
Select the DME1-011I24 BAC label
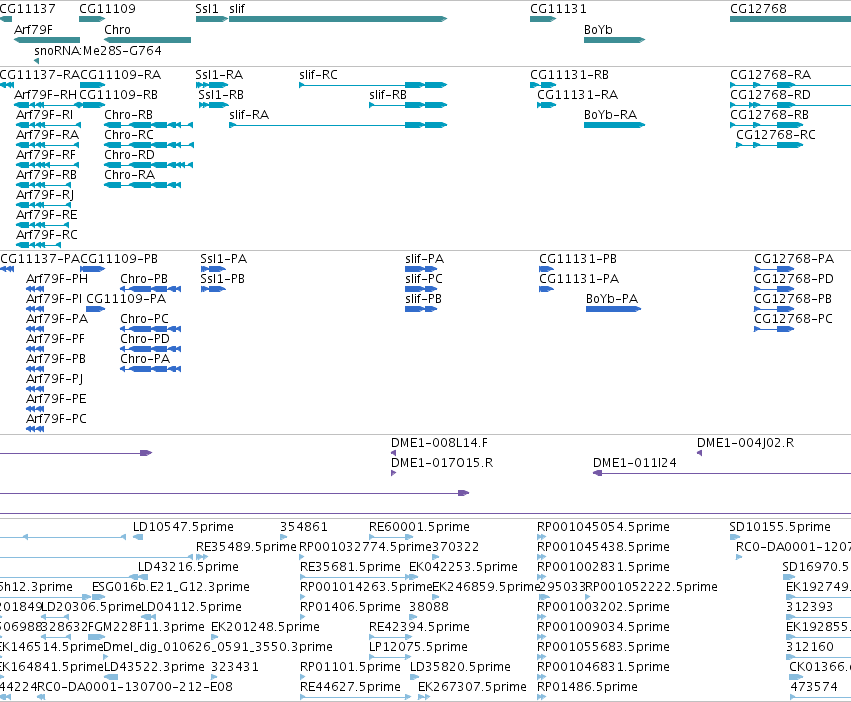click(635, 463)
